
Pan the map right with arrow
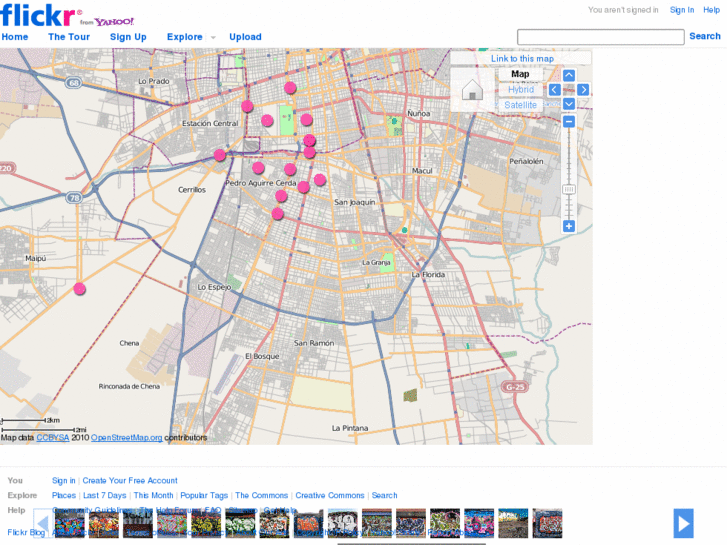click(583, 90)
